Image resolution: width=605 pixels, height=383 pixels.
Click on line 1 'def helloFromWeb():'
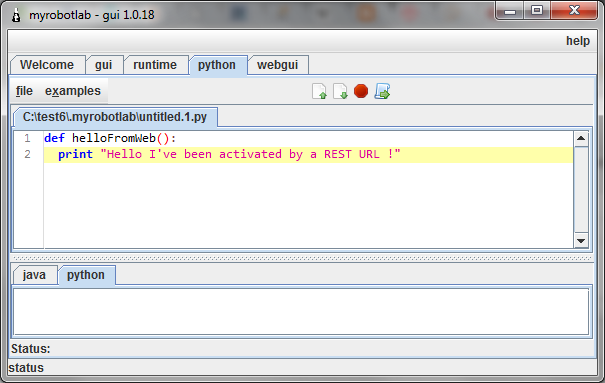110,138
